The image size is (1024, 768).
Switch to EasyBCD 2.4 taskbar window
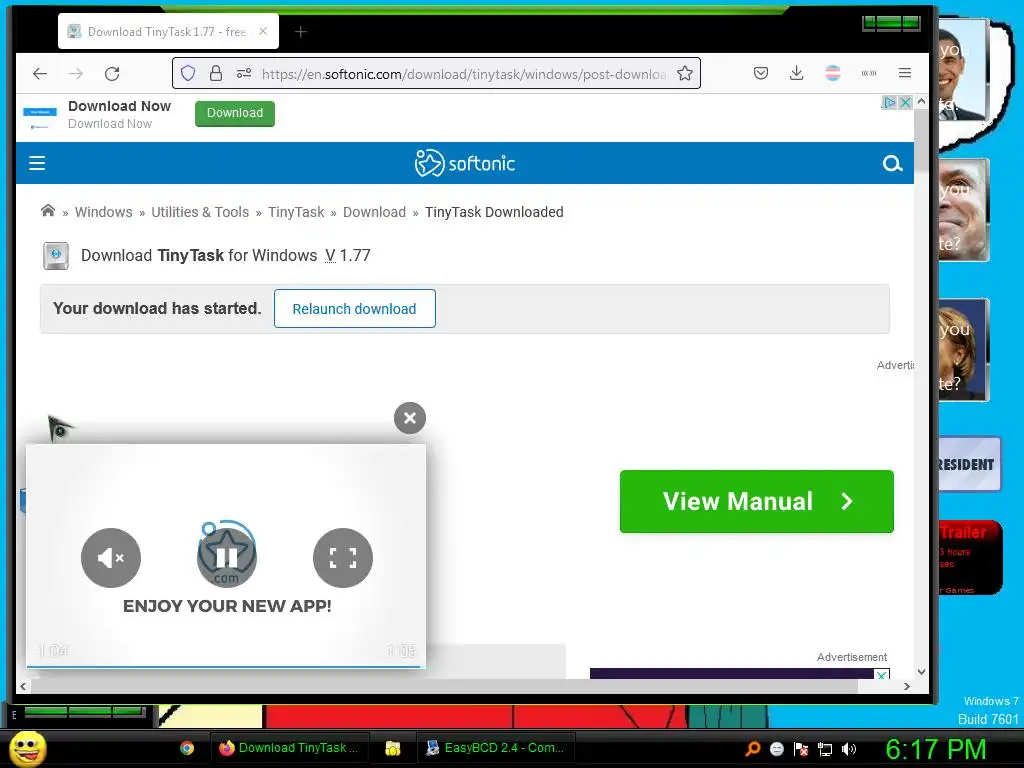496,748
